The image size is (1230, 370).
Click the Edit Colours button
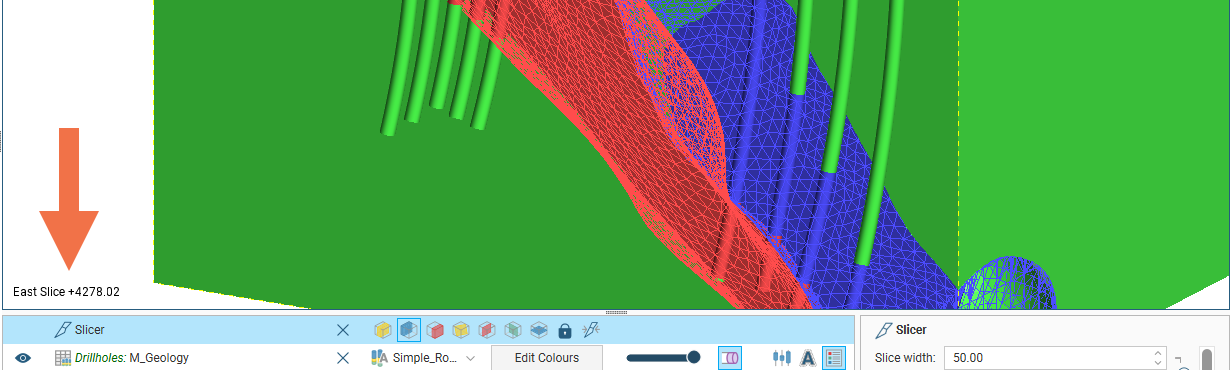pyautogui.click(x=547, y=358)
